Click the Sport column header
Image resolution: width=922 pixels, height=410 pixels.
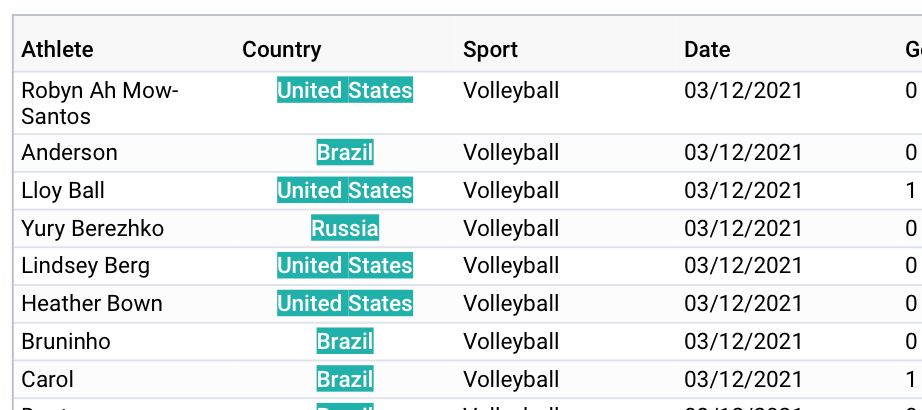(x=566, y=49)
